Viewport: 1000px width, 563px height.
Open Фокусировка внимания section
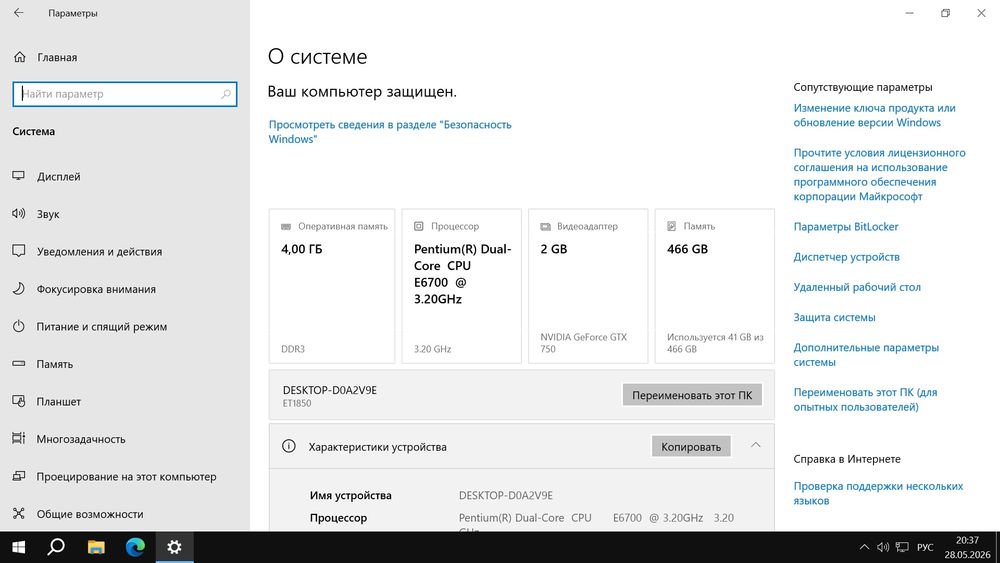[125, 289]
